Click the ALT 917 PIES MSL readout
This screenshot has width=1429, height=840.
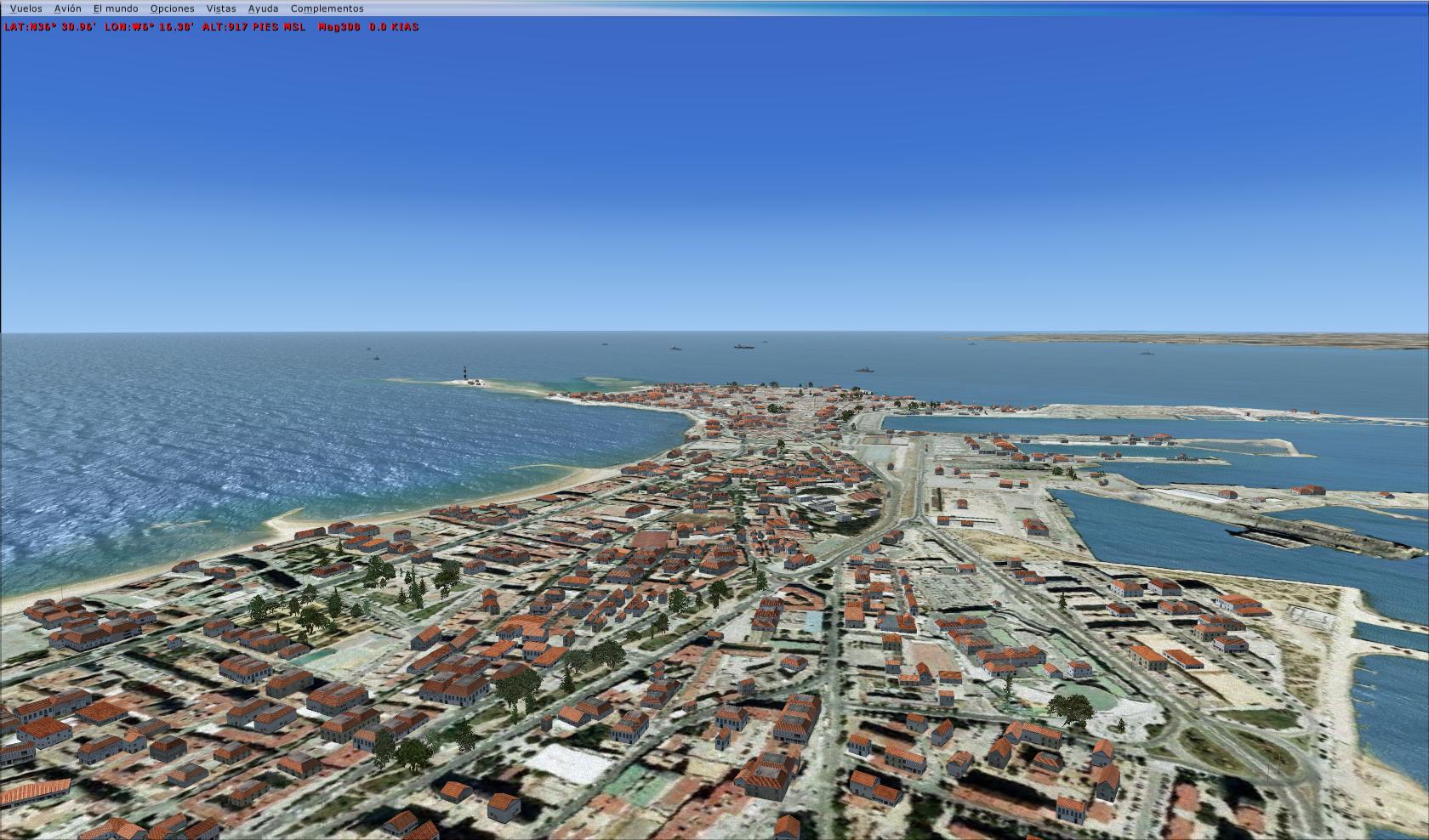click(253, 27)
